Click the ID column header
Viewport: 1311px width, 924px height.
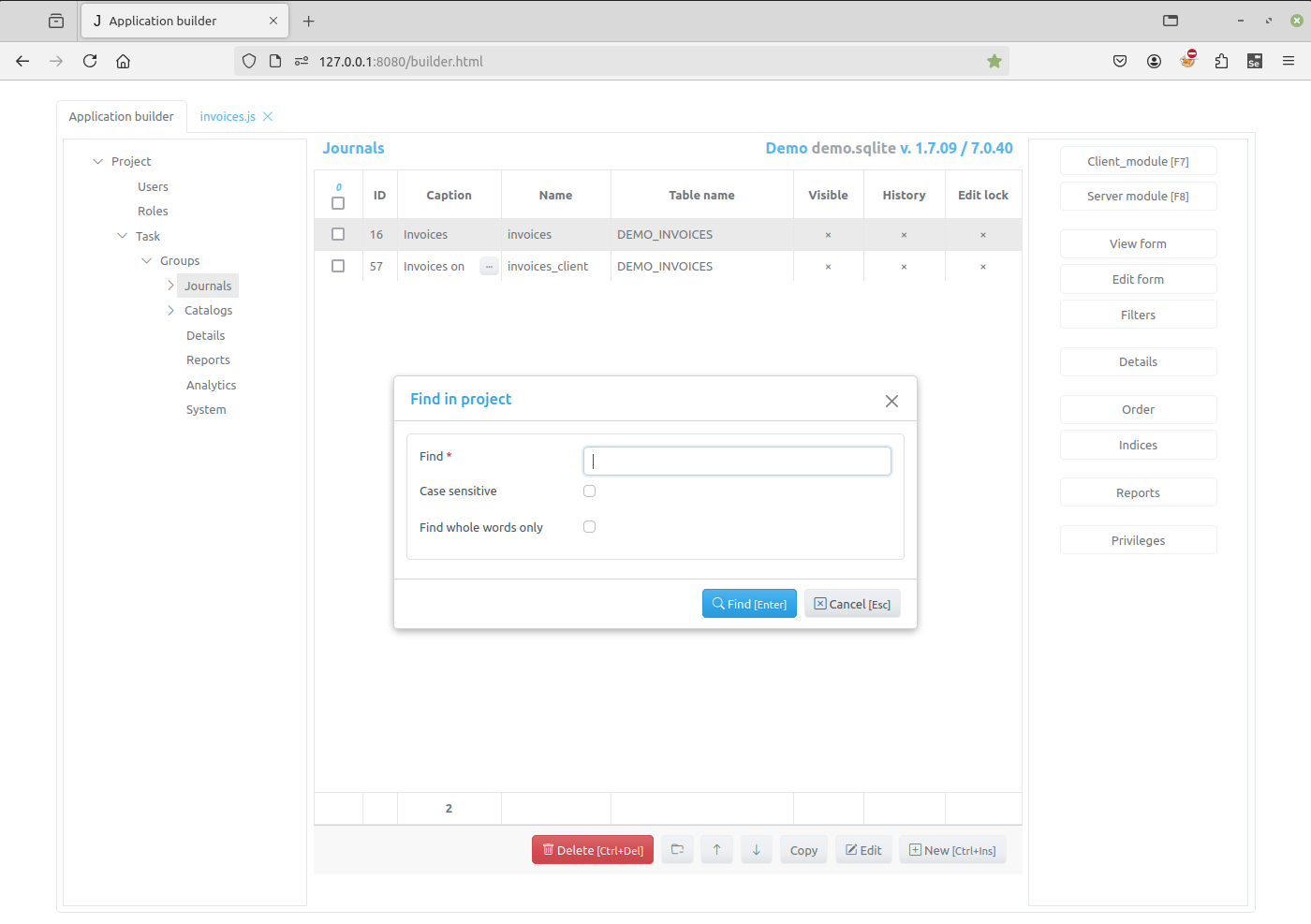tap(379, 195)
